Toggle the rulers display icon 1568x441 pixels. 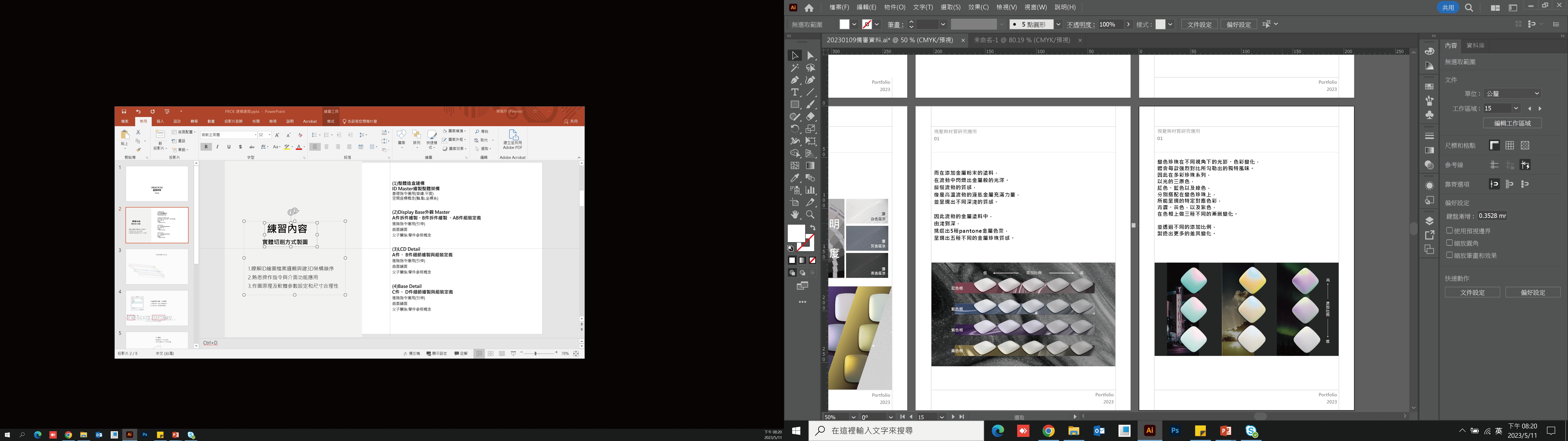click(x=1494, y=145)
